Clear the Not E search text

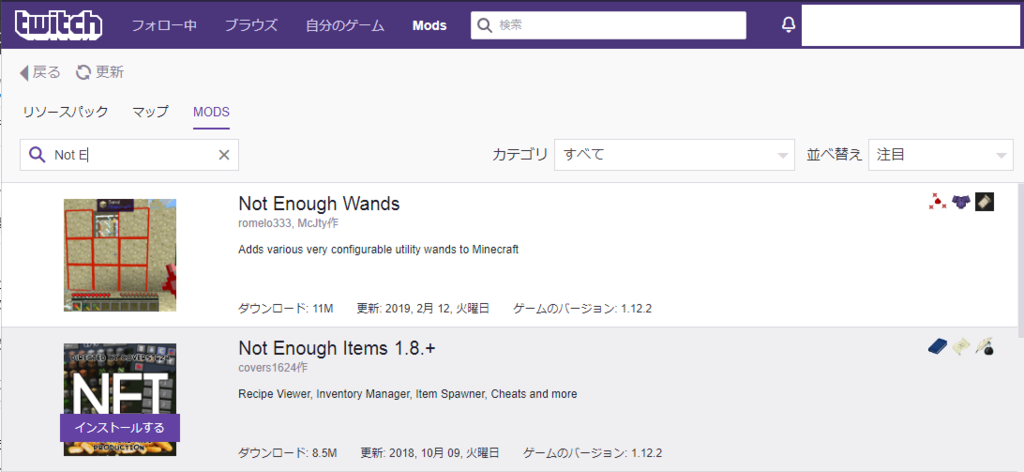coord(223,155)
